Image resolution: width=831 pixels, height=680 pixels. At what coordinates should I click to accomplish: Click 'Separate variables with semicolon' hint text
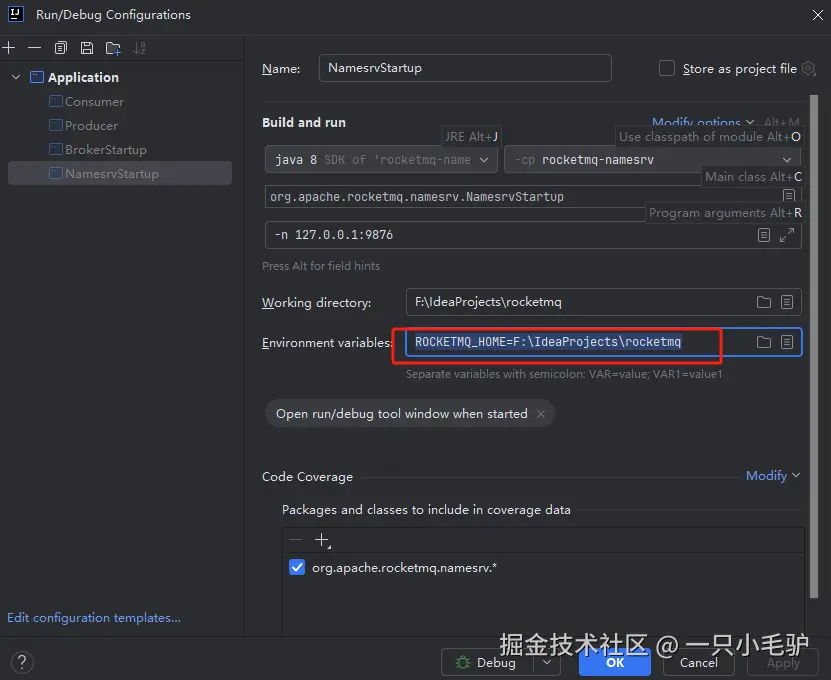coord(564,374)
